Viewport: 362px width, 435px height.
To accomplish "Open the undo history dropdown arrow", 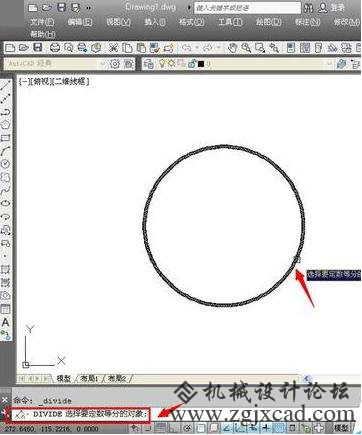I will [197, 48].
